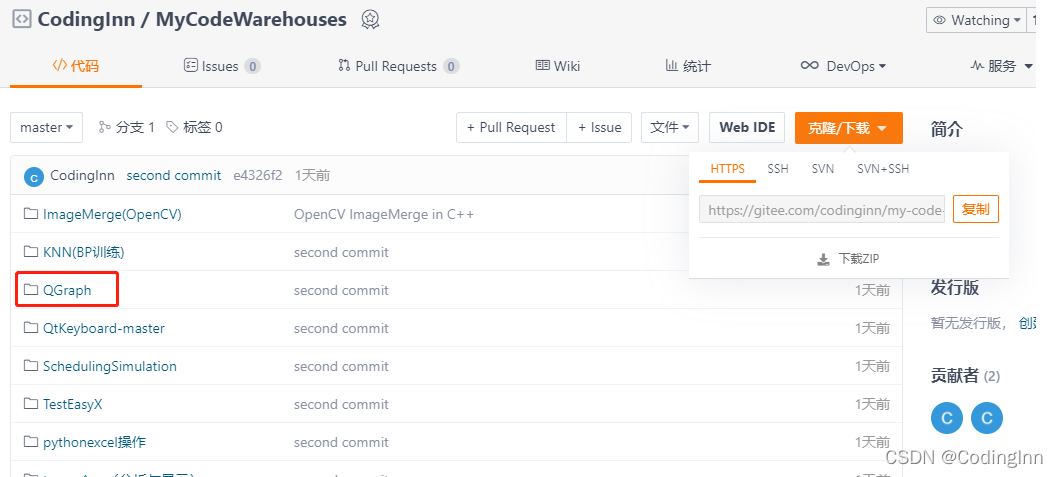Click the second contributor avatar
Image resolution: width=1058 pixels, height=477 pixels.
tap(987, 418)
